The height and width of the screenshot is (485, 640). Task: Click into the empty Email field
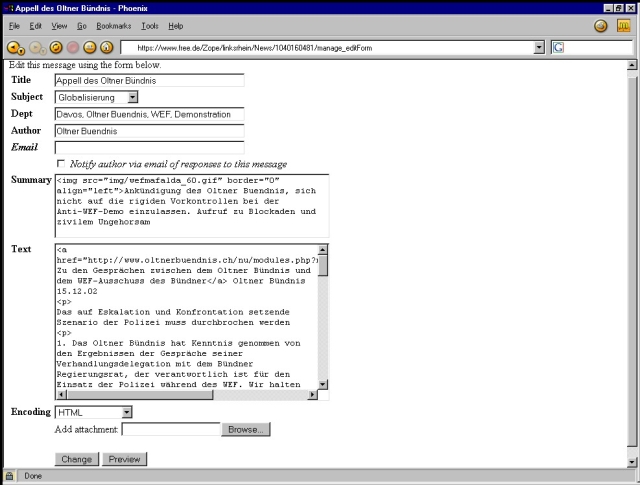tap(149, 148)
